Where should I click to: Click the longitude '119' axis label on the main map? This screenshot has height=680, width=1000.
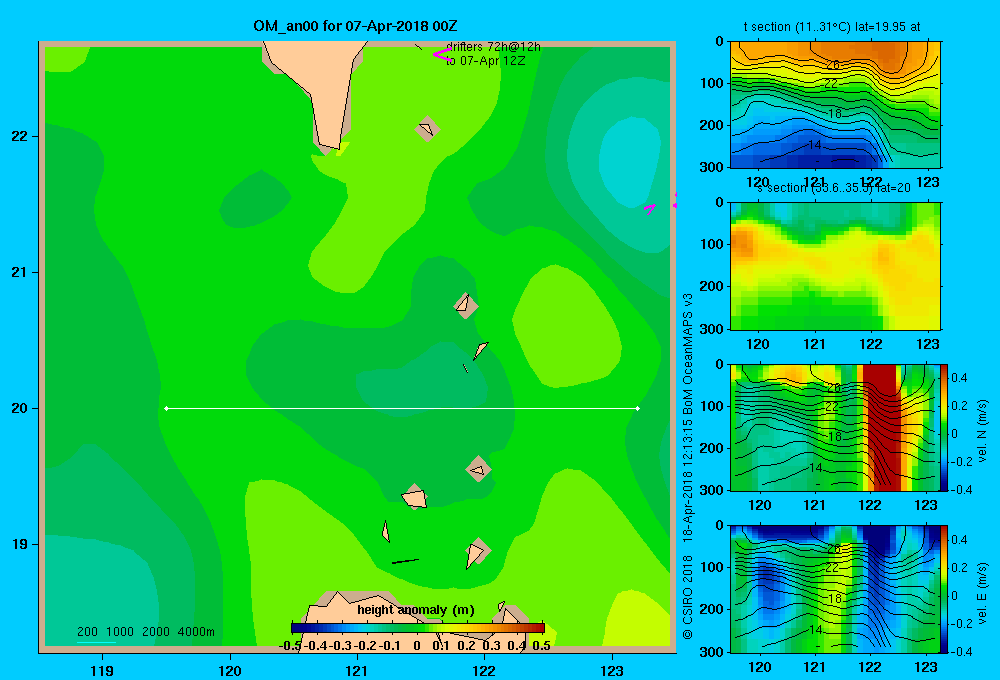pyautogui.click(x=102, y=670)
